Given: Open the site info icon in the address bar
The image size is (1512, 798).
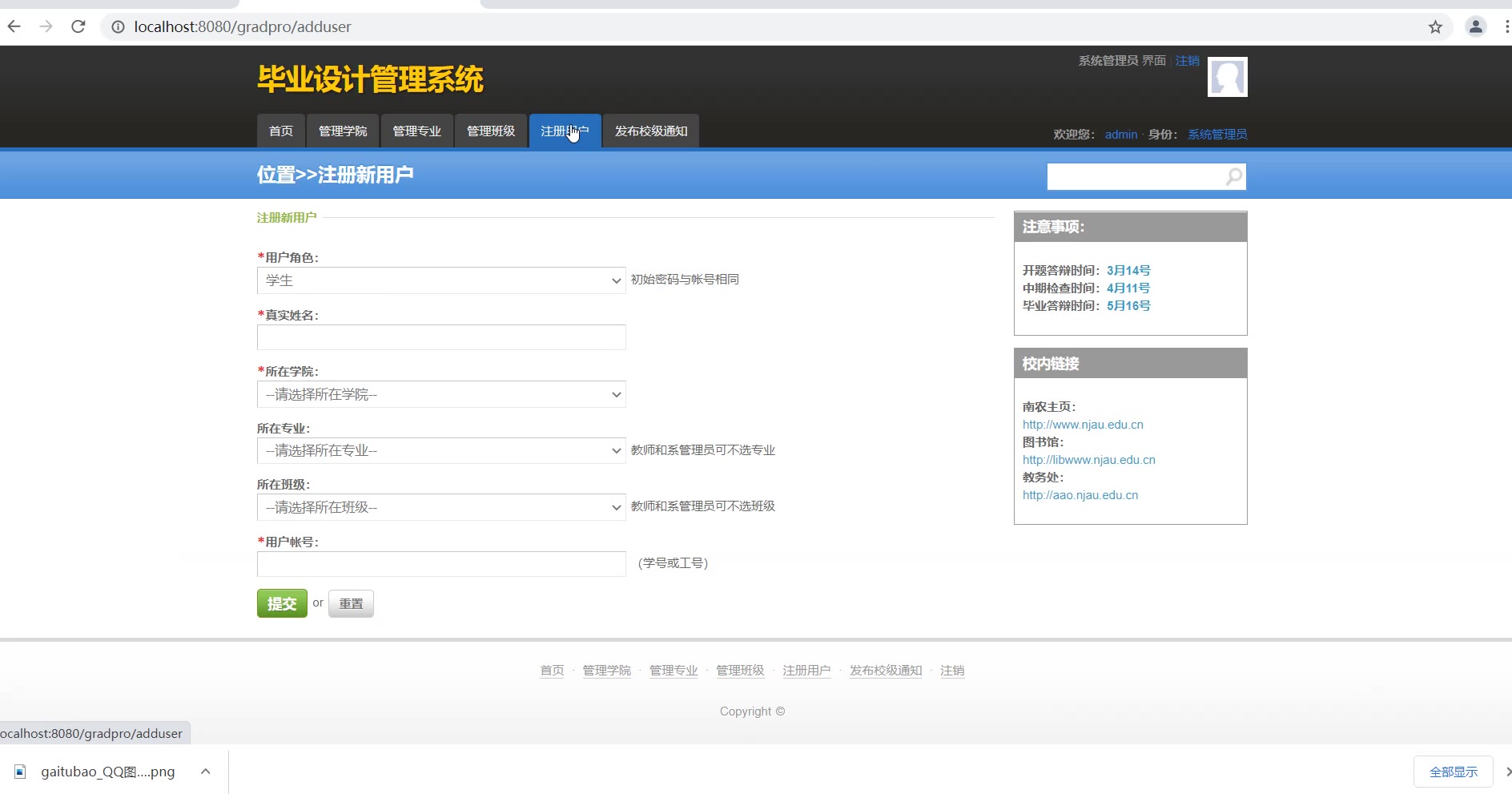Looking at the screenshot, I should [118, 27].
